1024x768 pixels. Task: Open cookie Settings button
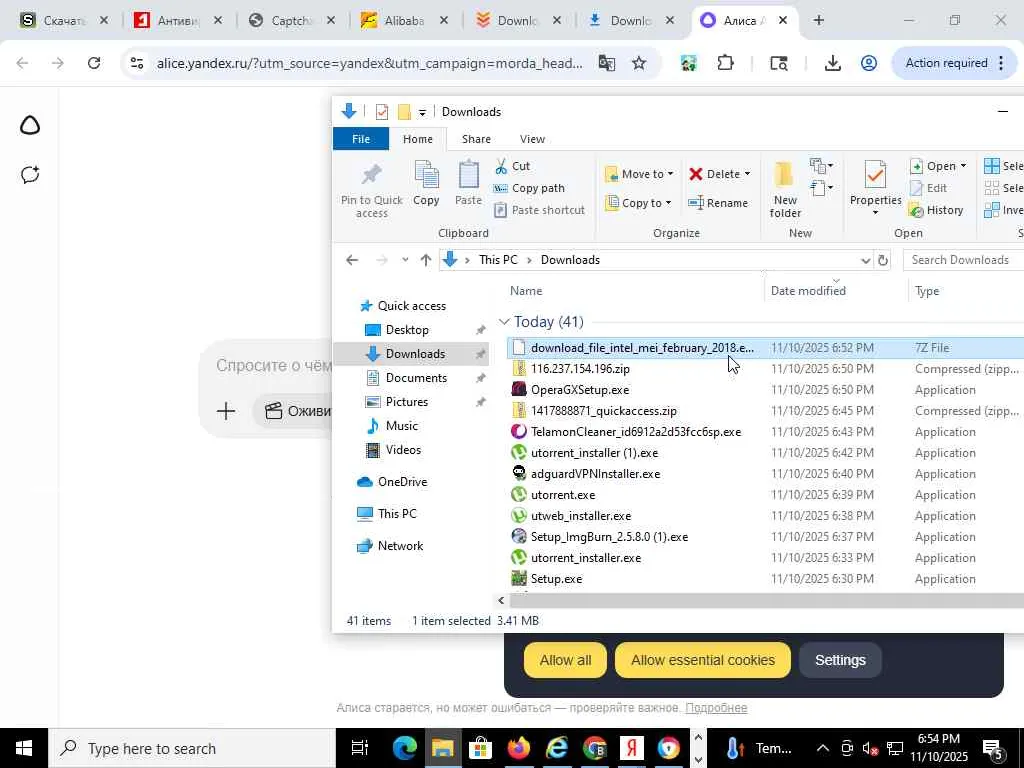[840, 660]
